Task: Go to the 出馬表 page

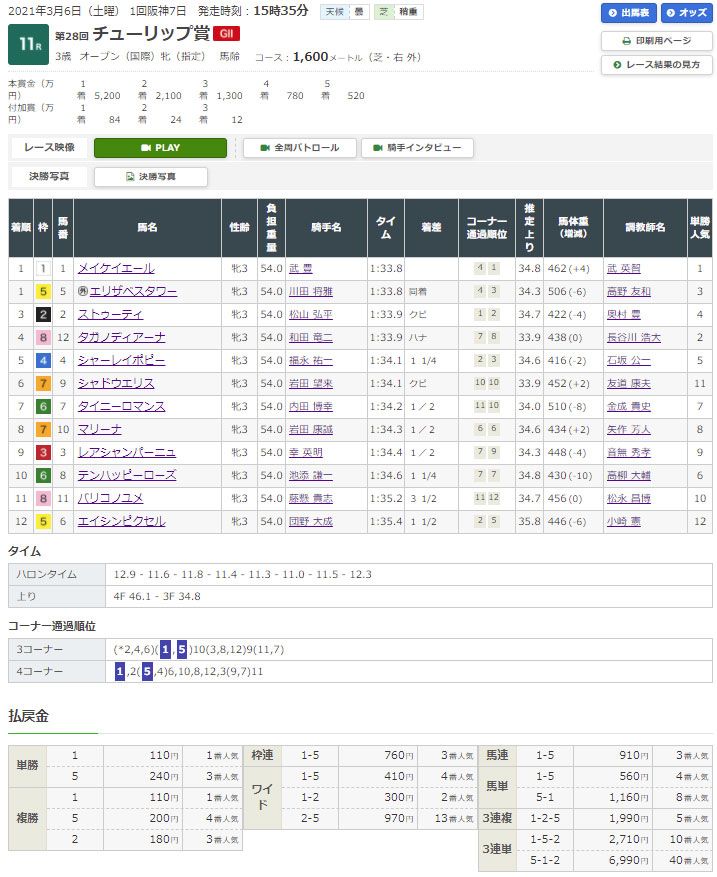Action: pyautogui.click(x=629, y=13)
